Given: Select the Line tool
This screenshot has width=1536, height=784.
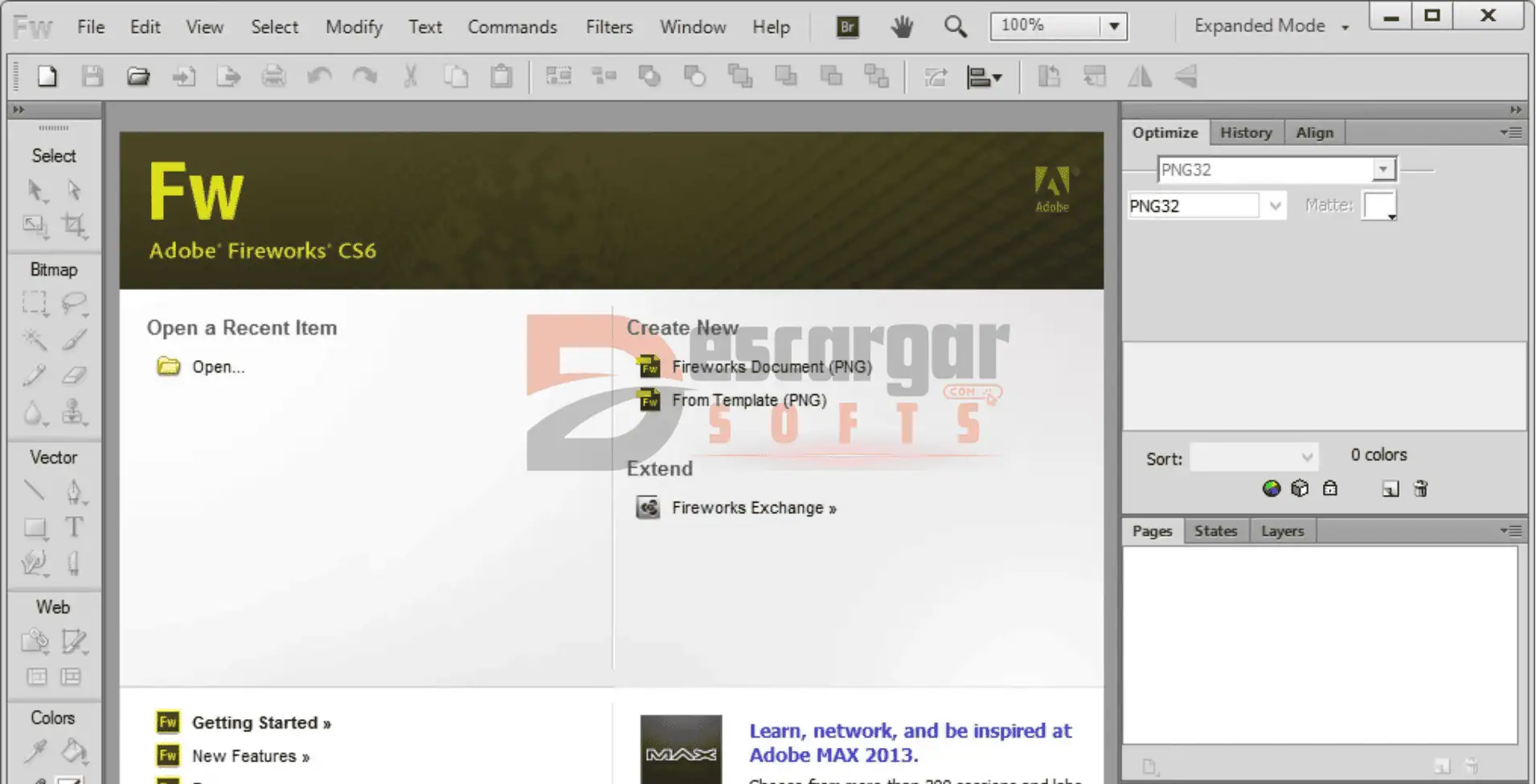Looking at the screenshot, I should click(x=35, y=490).
